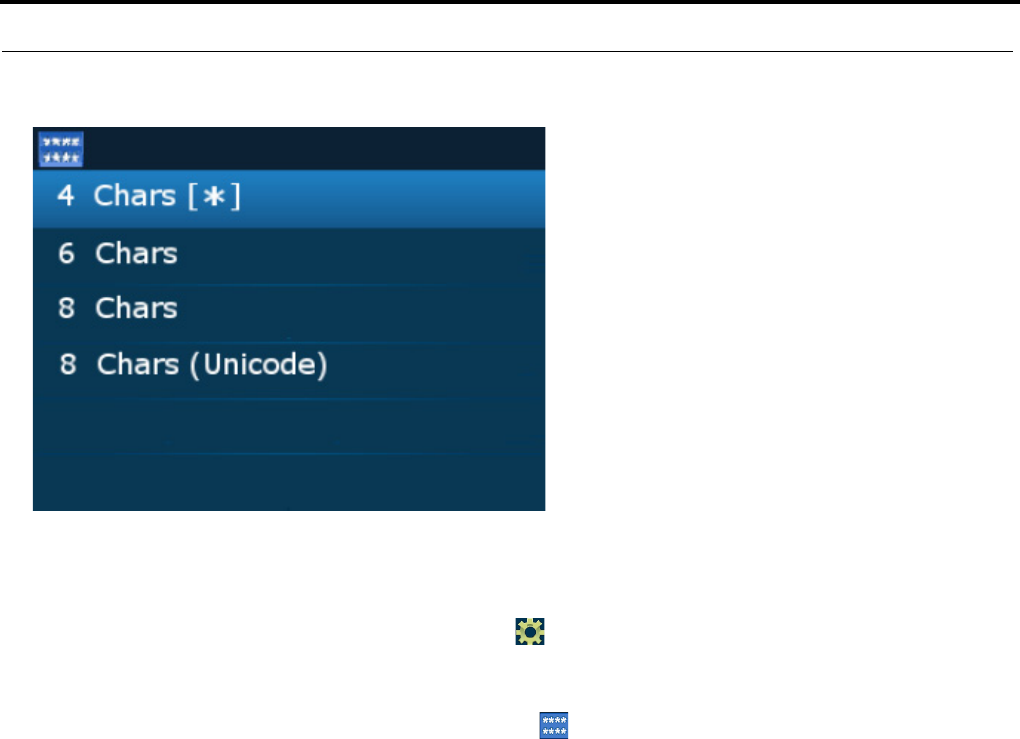Select 8 Chars (Unicode) entry

(x=289, y=366)
